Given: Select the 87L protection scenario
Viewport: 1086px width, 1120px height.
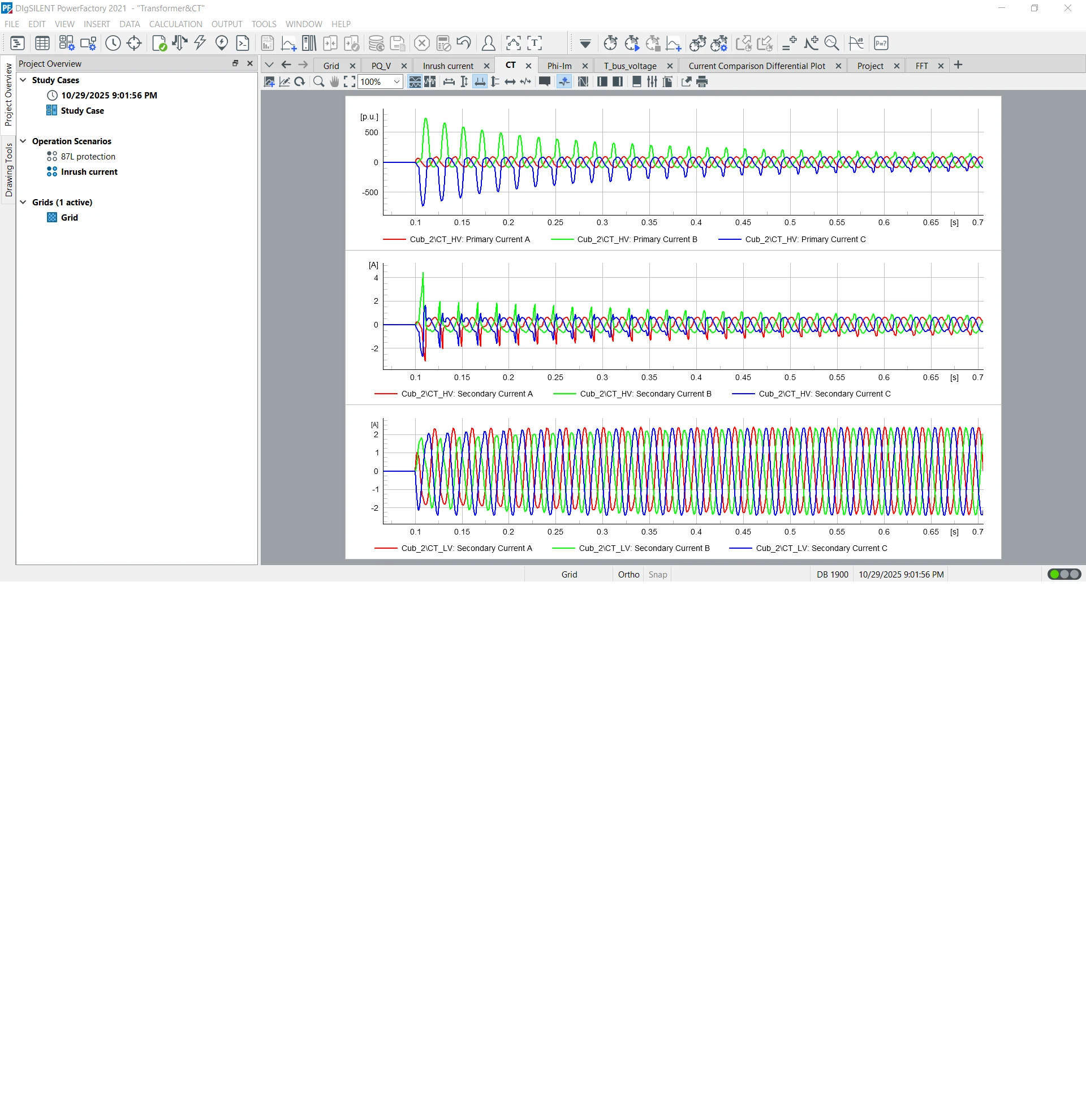Looking at the screenshot, I should point(88,157).
